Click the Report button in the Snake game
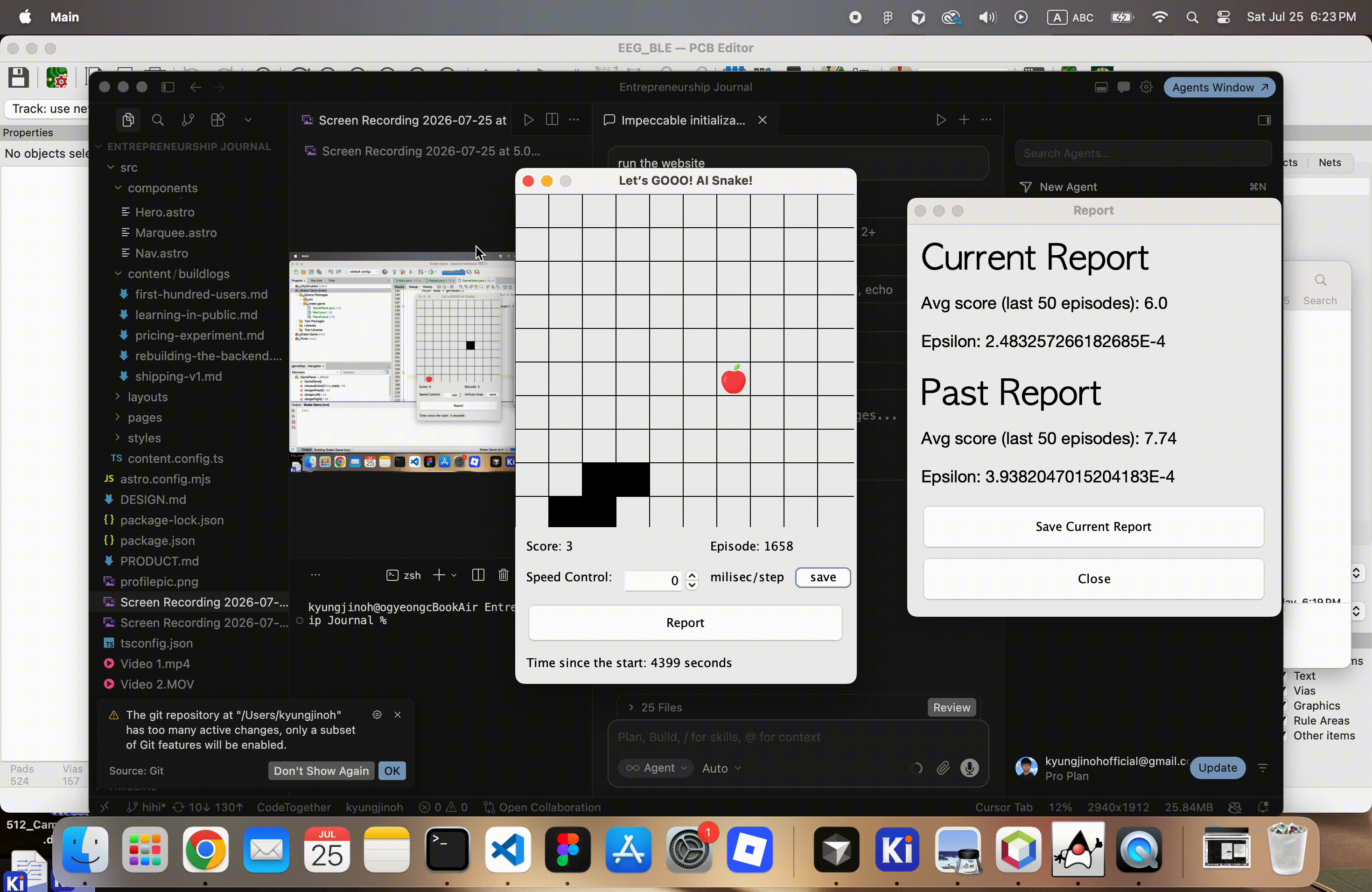Screen dimensions: 1372x892 click(x=686, y=623)
